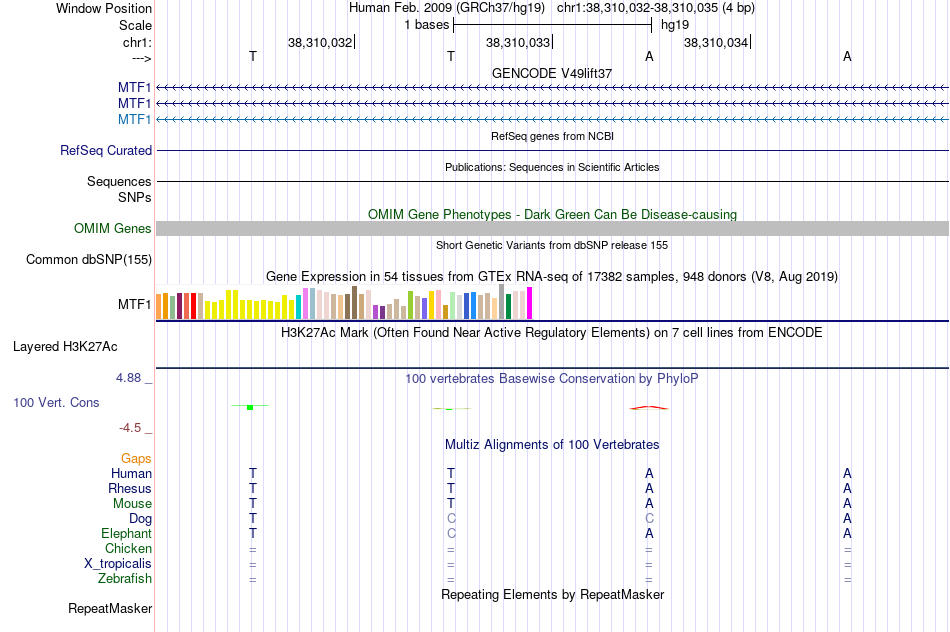Select the Rhesus alignment row label
The image size is (950, 632).
130,488
